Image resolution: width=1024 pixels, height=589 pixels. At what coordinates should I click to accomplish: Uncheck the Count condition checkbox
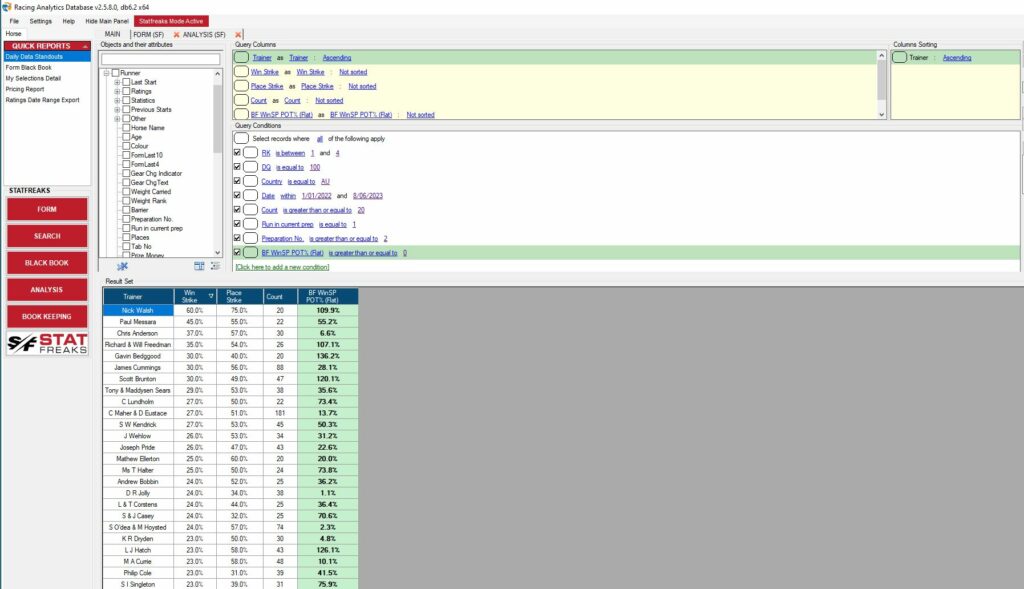point(237,210)
